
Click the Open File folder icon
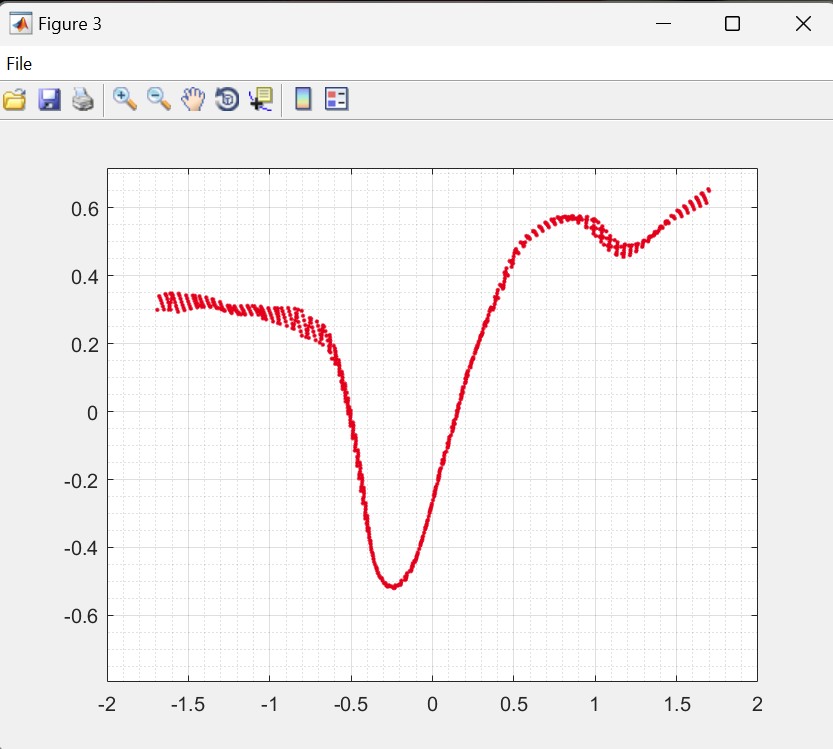(x=14, y=99)
